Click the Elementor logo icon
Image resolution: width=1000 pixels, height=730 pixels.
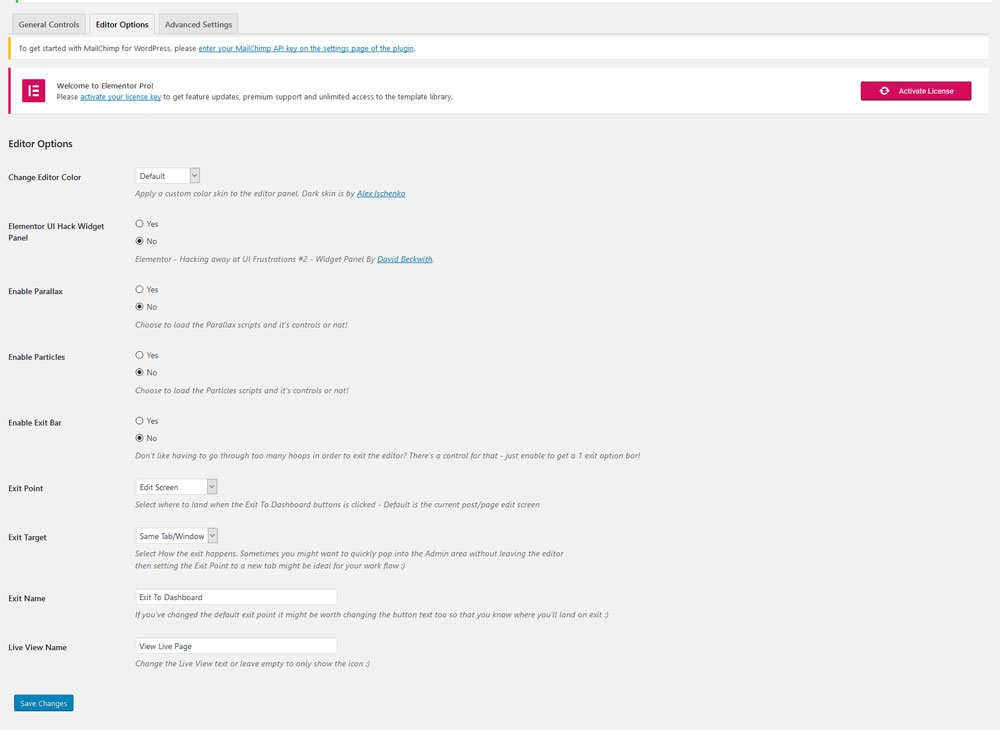tap(33, 91)
